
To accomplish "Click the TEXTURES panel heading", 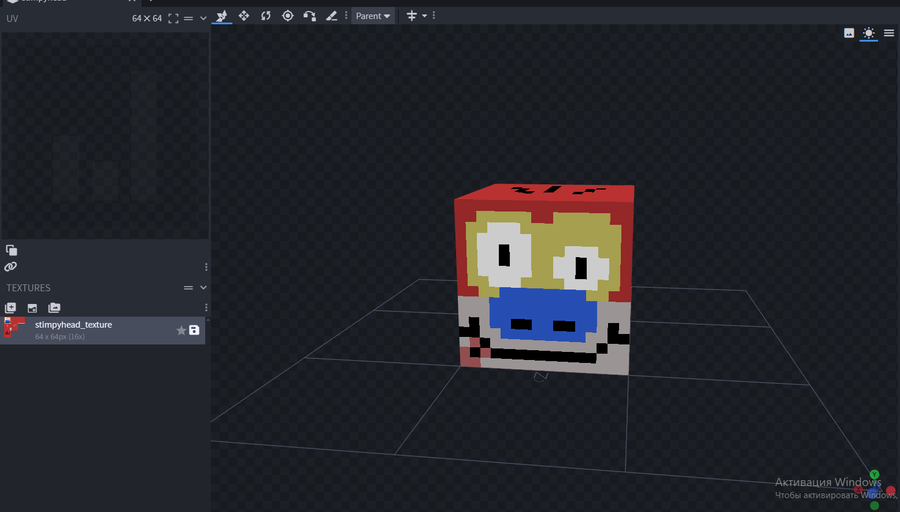I will (x=29, y=288).
